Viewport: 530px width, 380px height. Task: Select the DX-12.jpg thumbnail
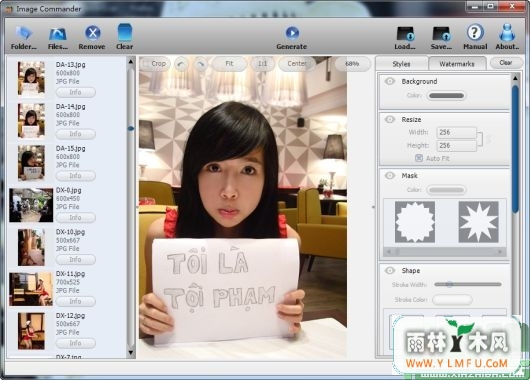tap(31, 331)
